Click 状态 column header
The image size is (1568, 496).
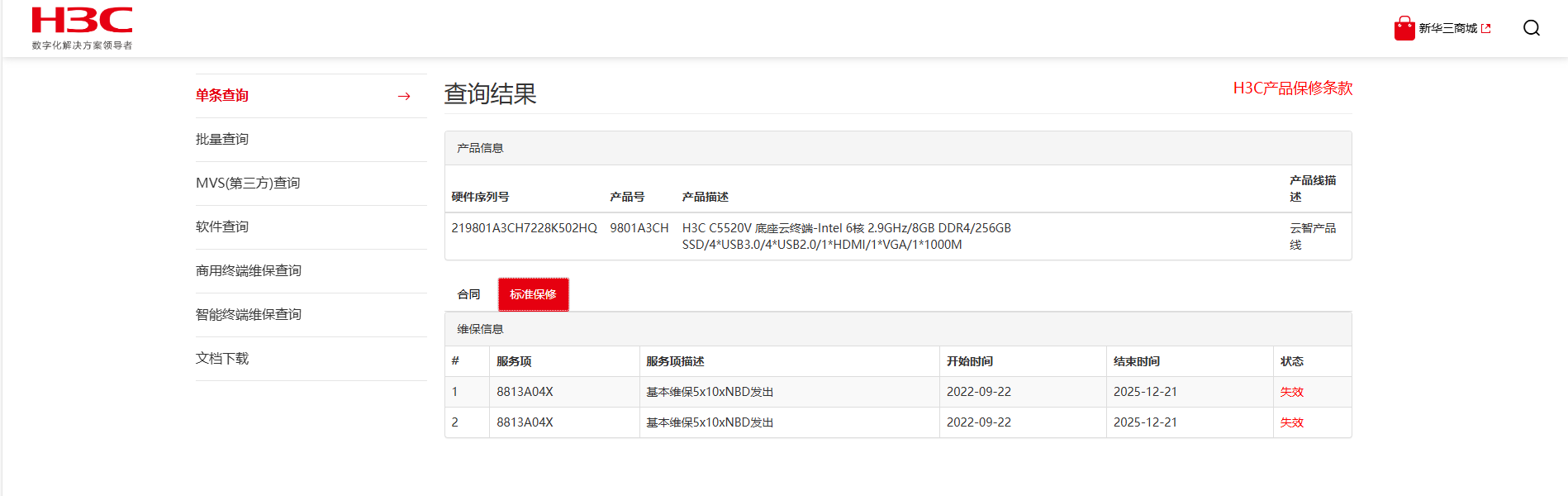click(x=1292, y=361)
